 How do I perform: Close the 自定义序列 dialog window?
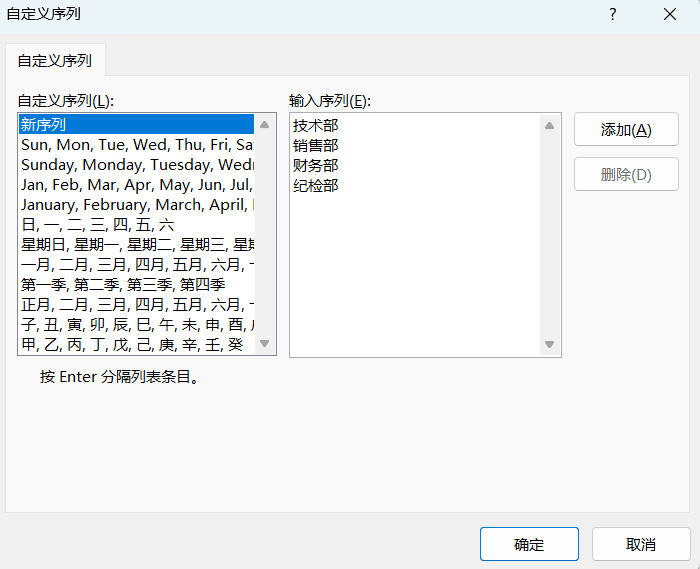[x=669, y=14]
